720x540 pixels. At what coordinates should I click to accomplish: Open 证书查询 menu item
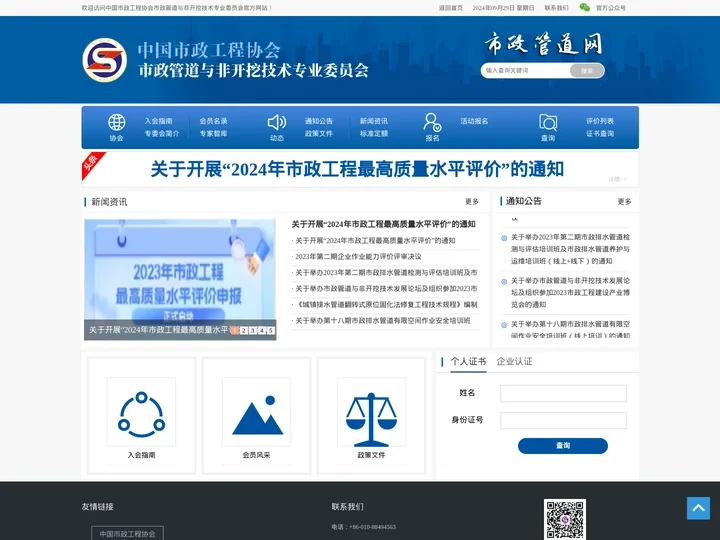[x=600, y=134]
